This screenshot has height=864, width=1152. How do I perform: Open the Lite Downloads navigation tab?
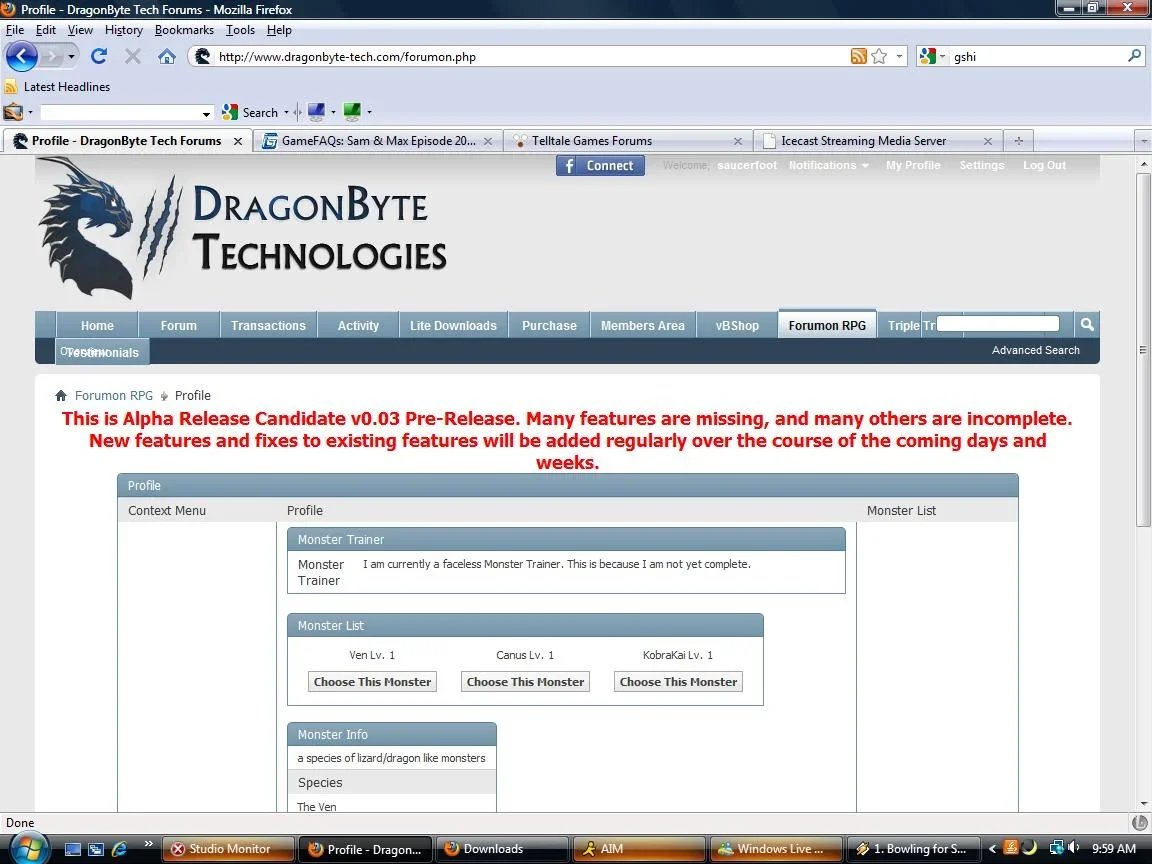click(x=453, y=325)
